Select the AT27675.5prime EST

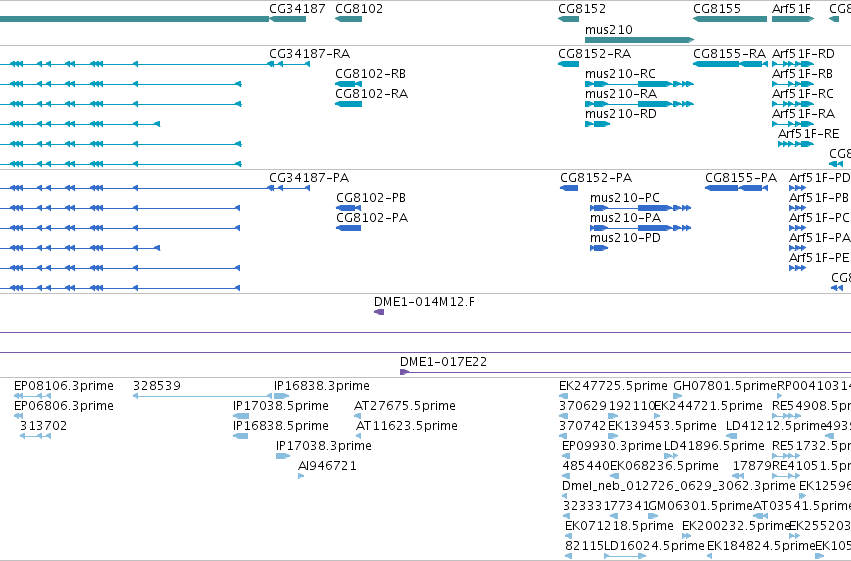click(x=357, y=416)
